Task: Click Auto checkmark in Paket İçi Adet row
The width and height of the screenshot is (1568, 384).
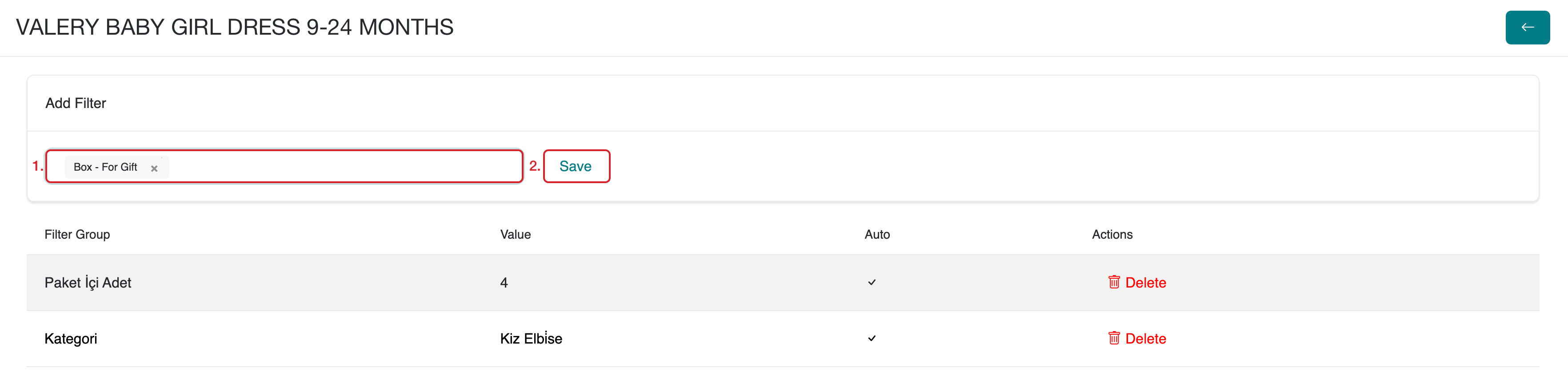Action: [x=872, y=282]
